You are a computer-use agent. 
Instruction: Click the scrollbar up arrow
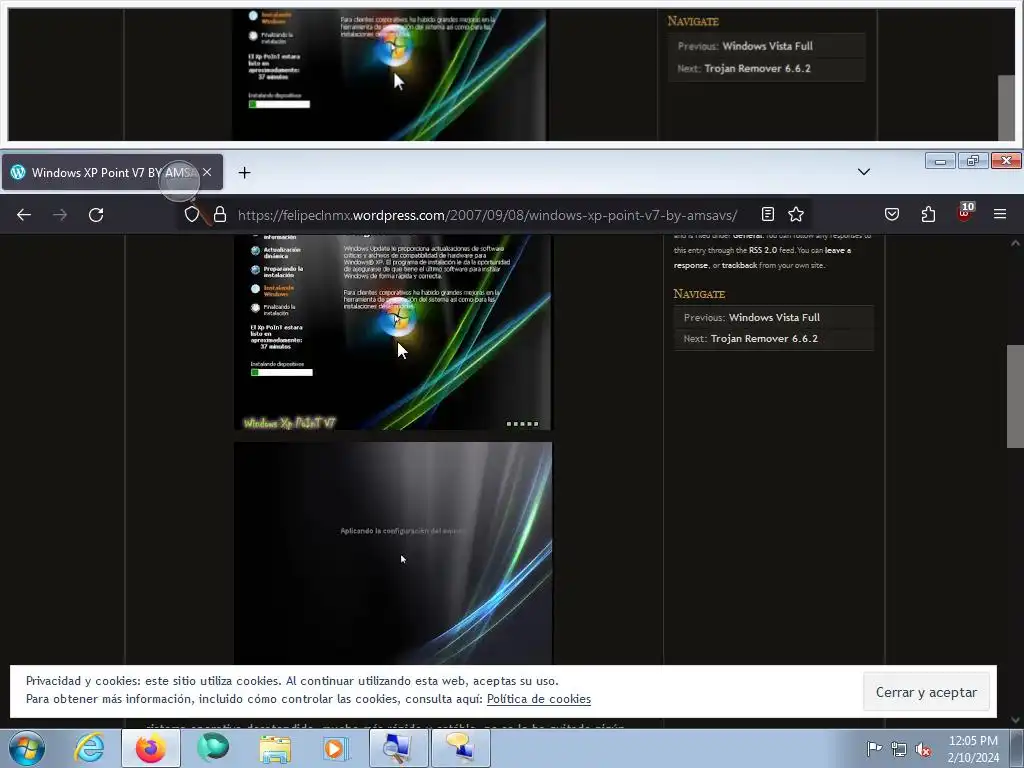point(1015,243)
